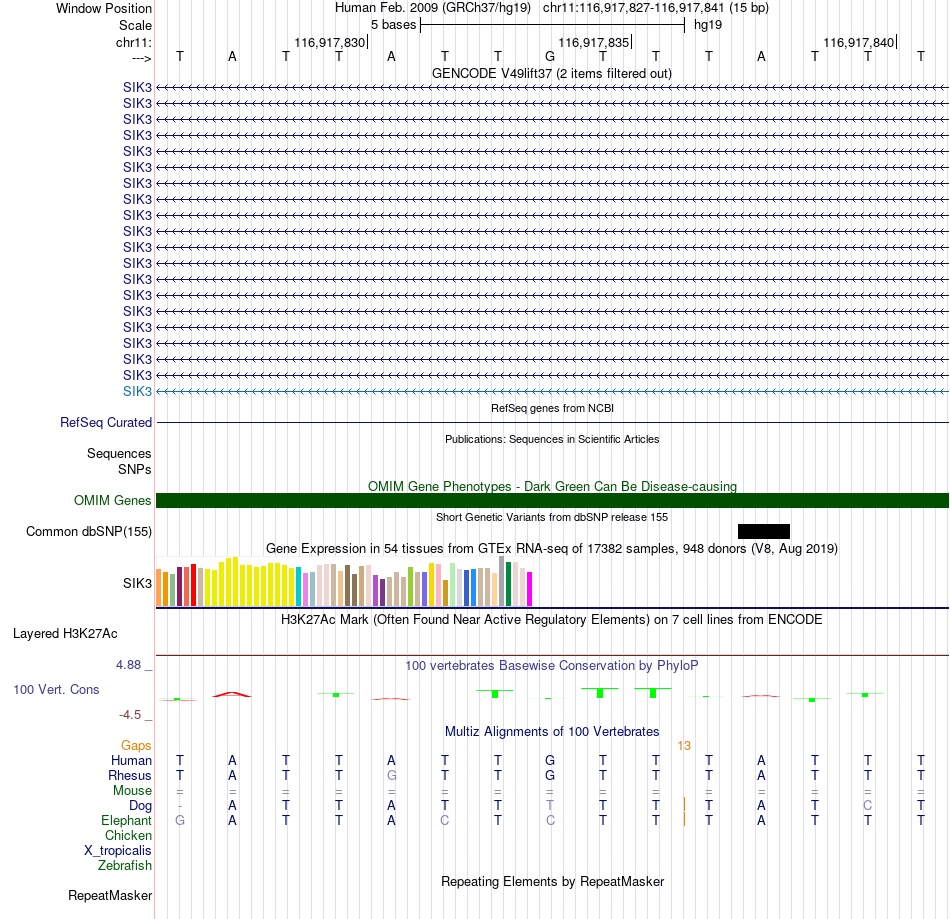Click the chr11:116,917,827-116,917,841 (15 bp) position text
The image size is (950, 919).
tap(656, 8)
